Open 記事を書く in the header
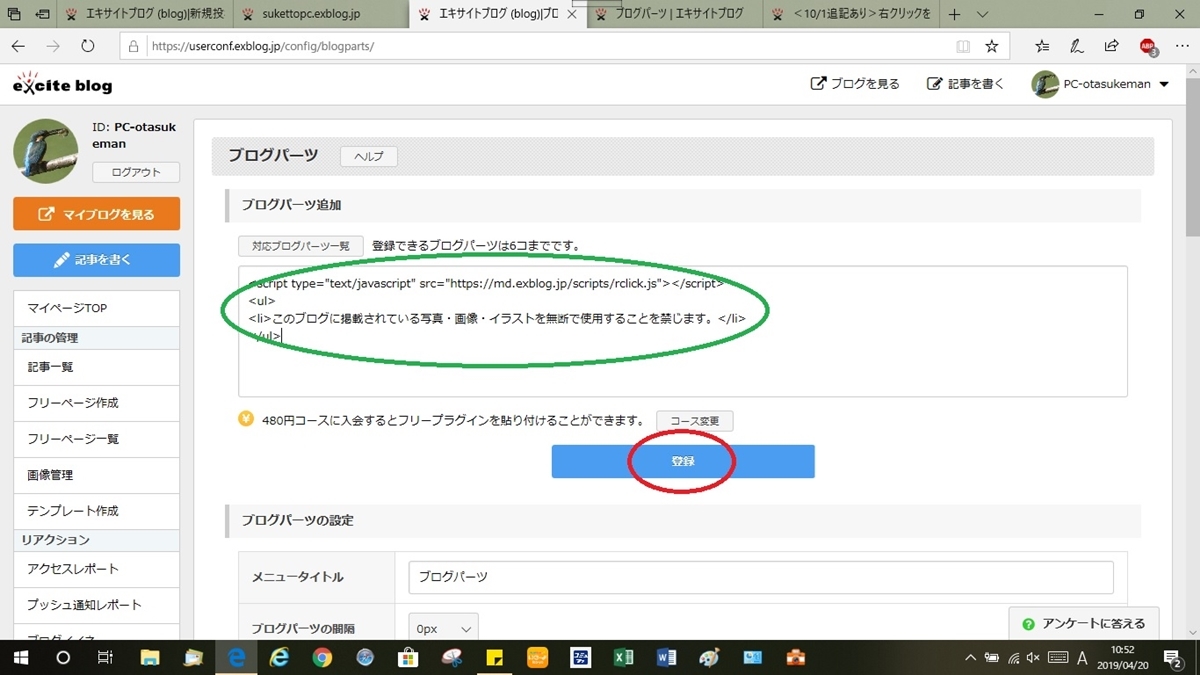Image resolution: width=1200 pixels, height=675 pixels. point(965,84)
